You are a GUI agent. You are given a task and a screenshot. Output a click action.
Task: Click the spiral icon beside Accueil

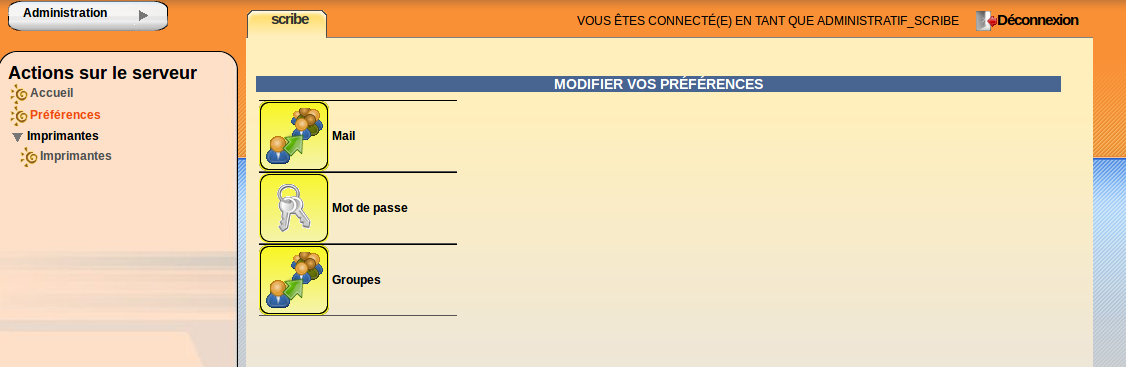coord(19,93)
